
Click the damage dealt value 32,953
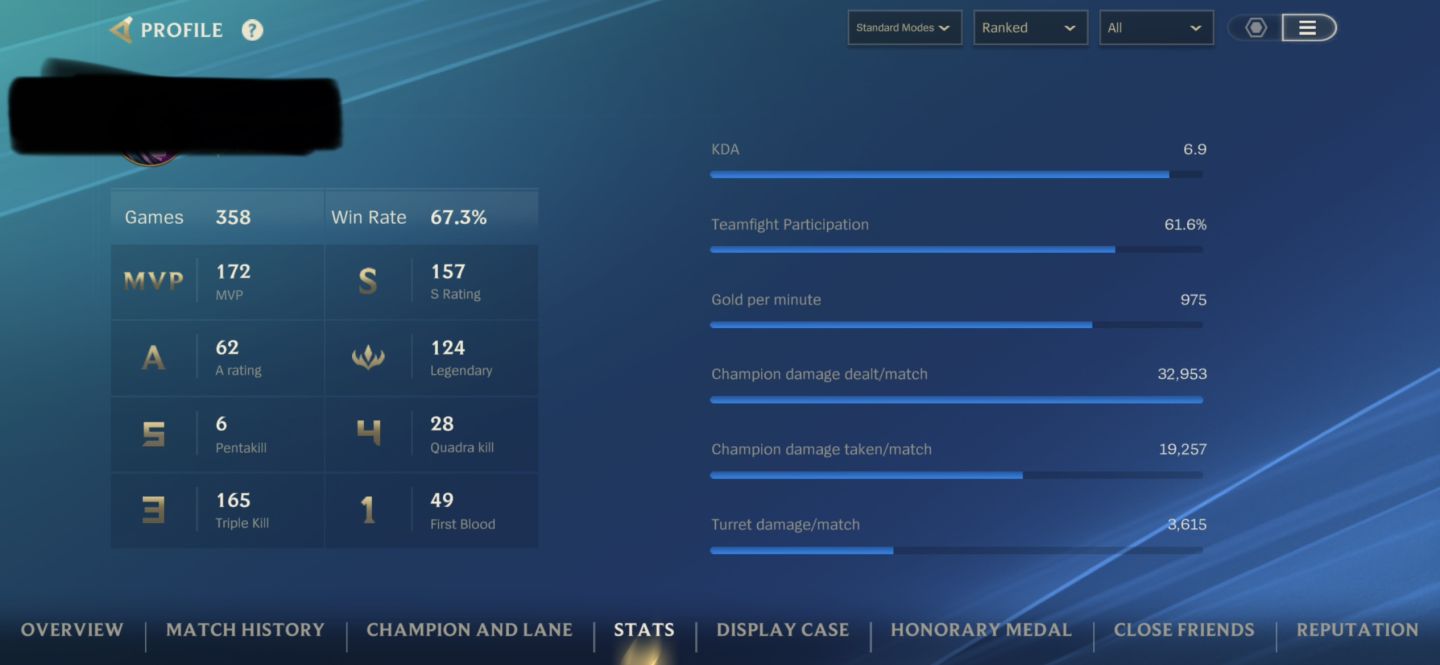pos(1182,374)
